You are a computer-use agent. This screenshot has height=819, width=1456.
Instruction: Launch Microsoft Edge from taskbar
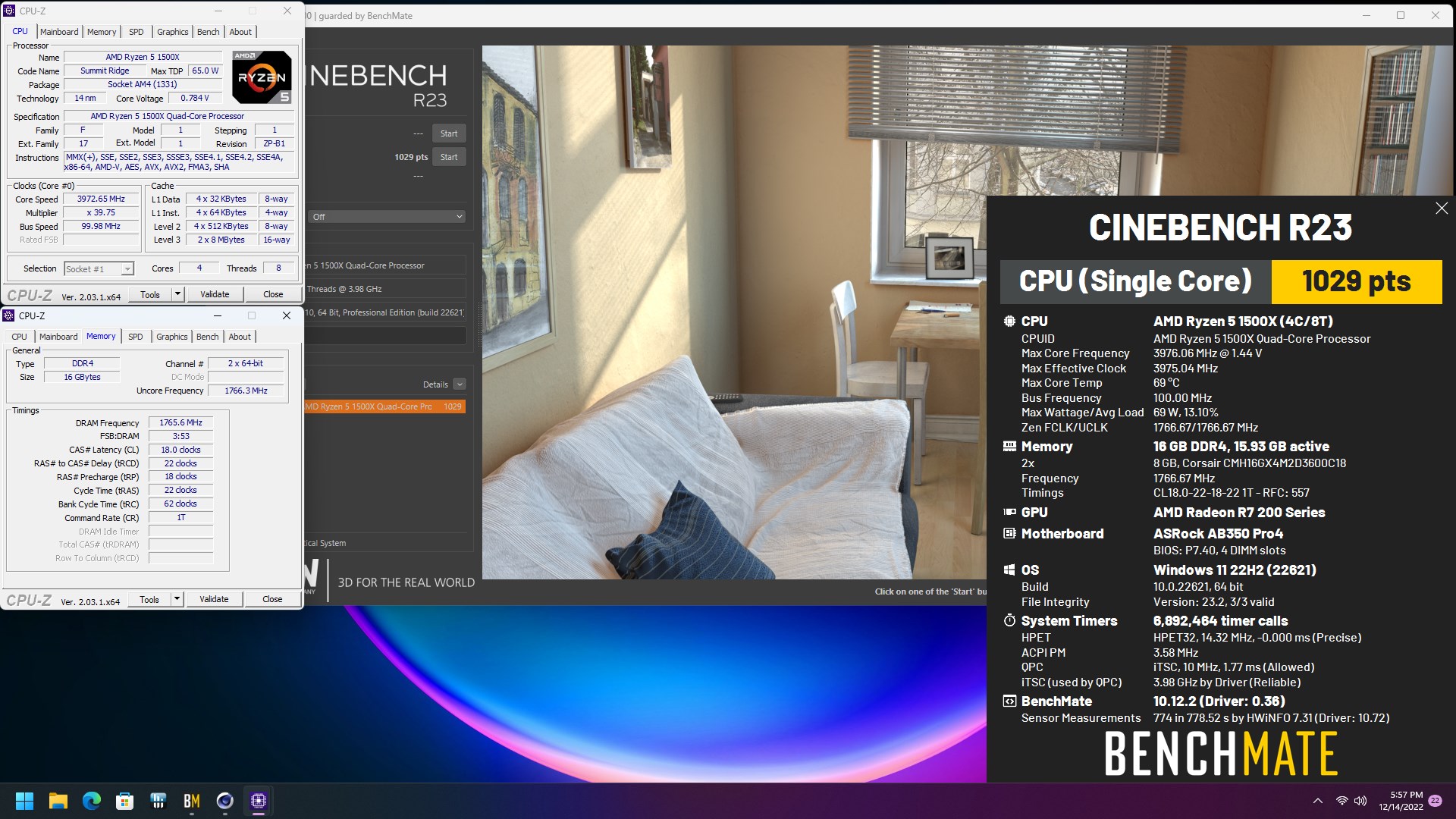[92, 801]
